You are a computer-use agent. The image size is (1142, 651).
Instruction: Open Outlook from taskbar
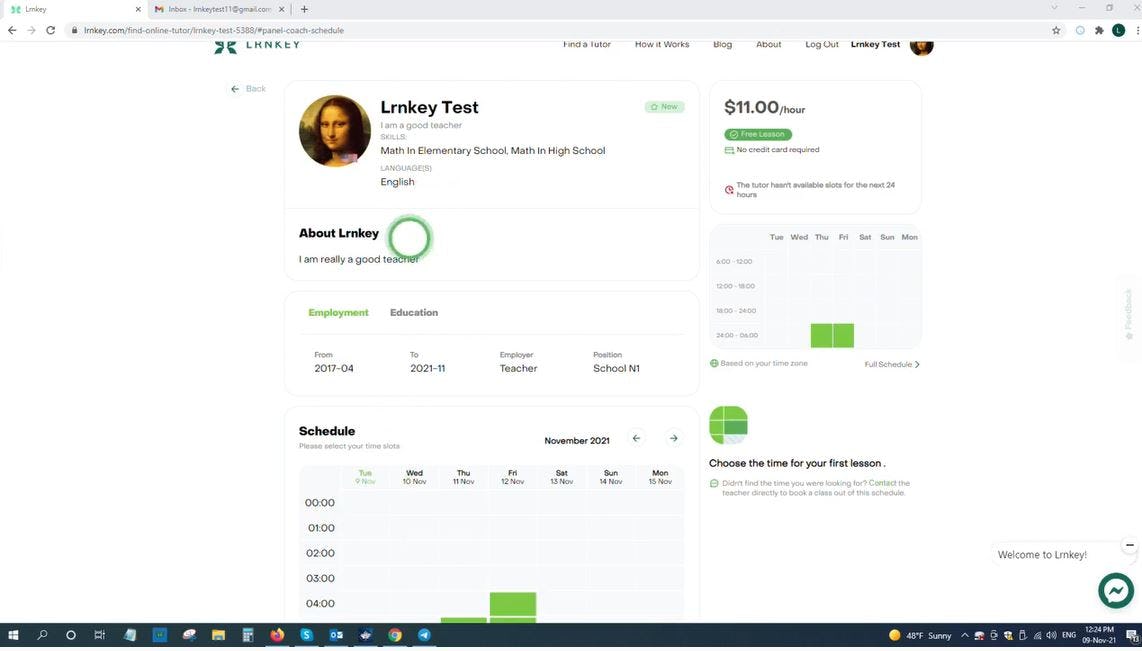(x=336, y=635)
